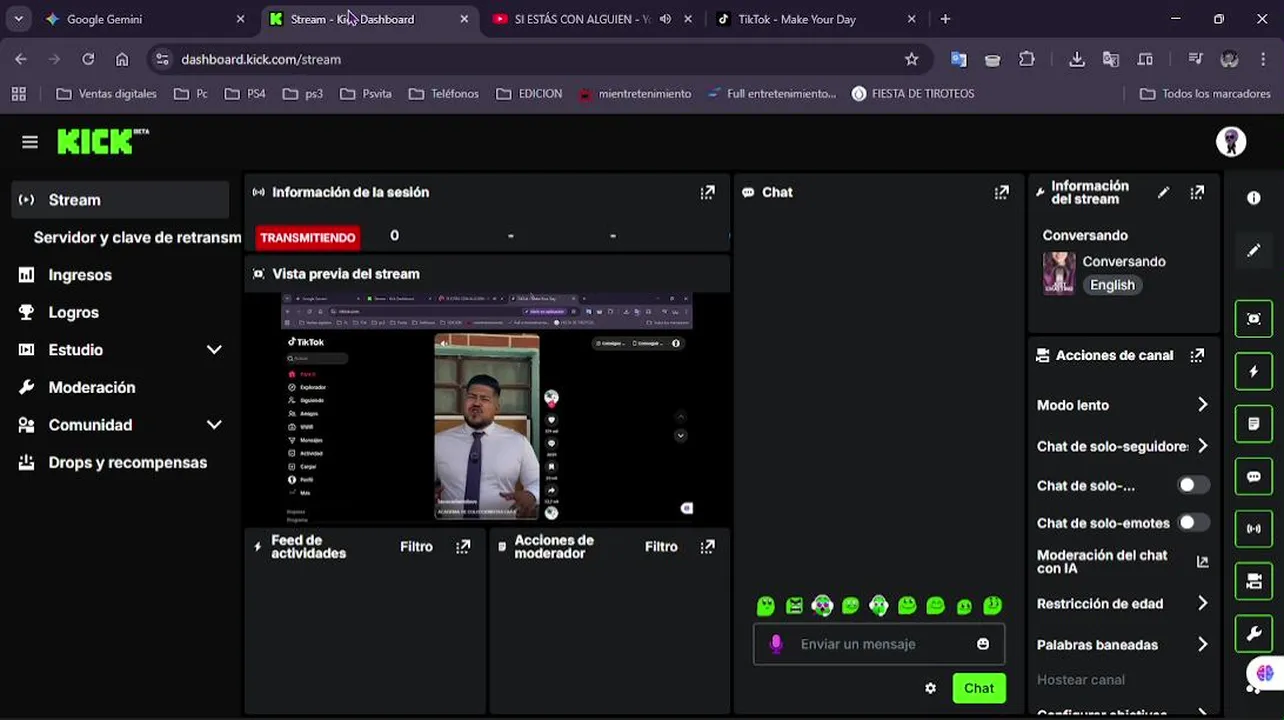Click the pencil icon in right sidebar
The width and height of the screenshot is (1284, 720).
click(1254, 250)
